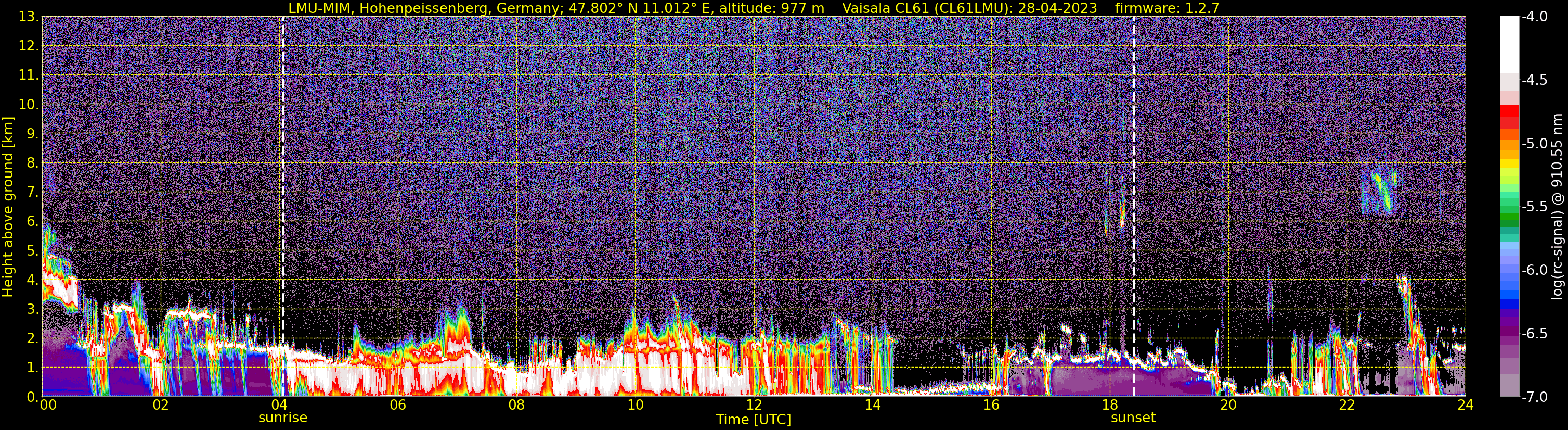Click the height axis tick label "11."
Viewport: 1568px width, 430px height.
tap(29, 75)
